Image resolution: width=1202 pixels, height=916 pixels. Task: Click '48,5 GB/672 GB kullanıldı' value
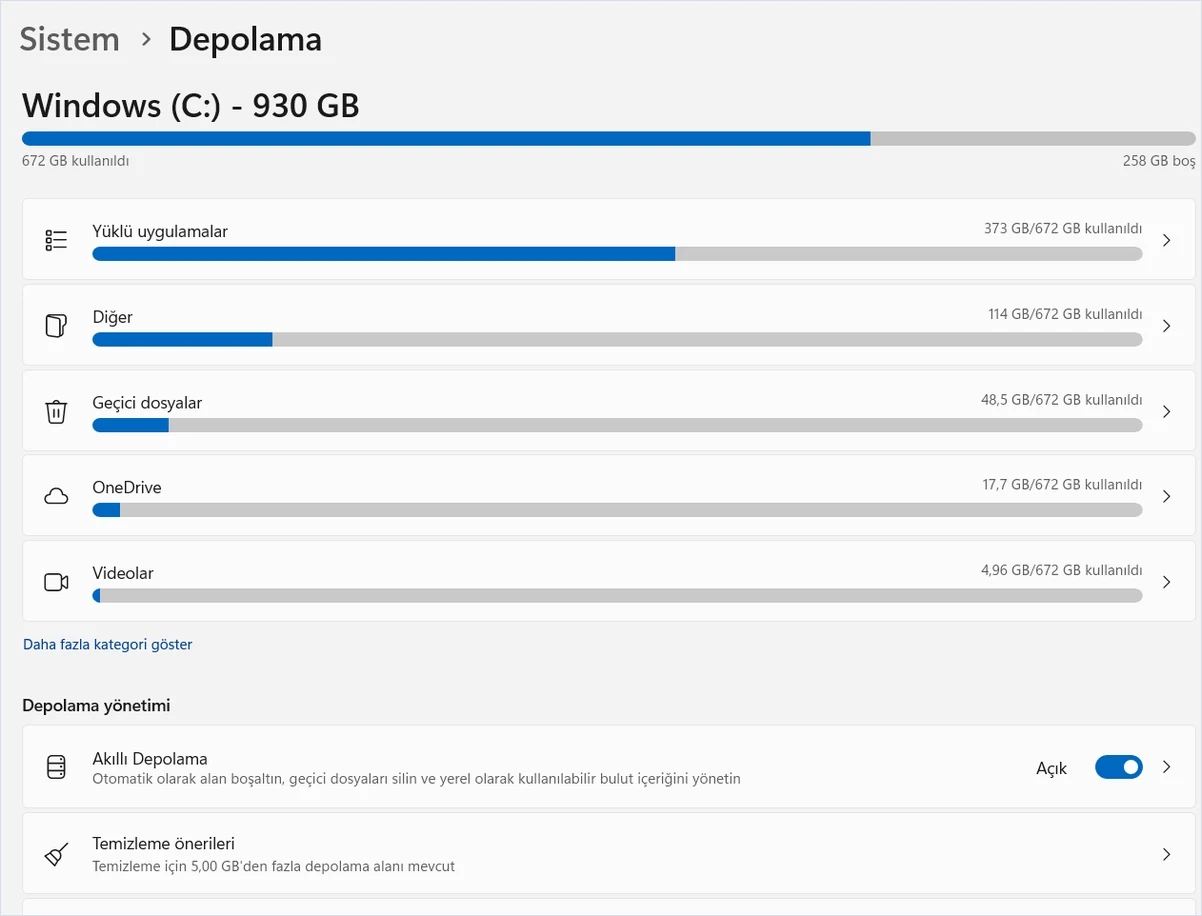[x=1062, y=400]
